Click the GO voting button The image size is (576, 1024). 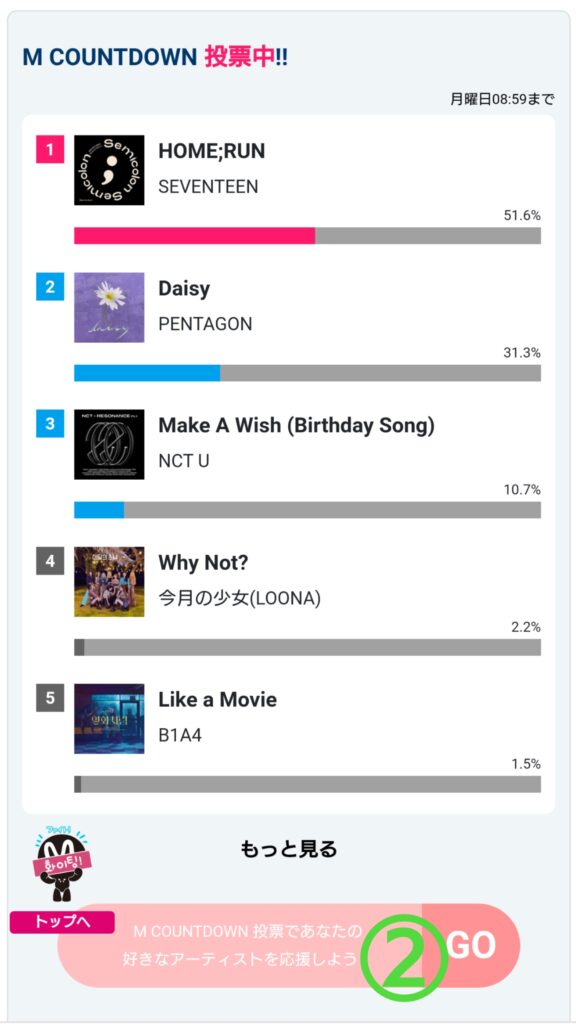point(472,945)
